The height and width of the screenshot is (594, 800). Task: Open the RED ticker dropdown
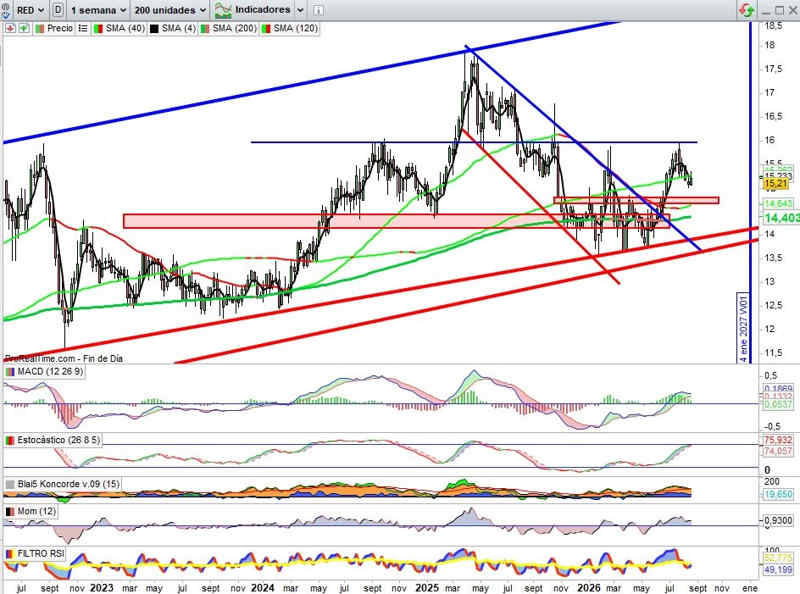[x=30, y=10]
